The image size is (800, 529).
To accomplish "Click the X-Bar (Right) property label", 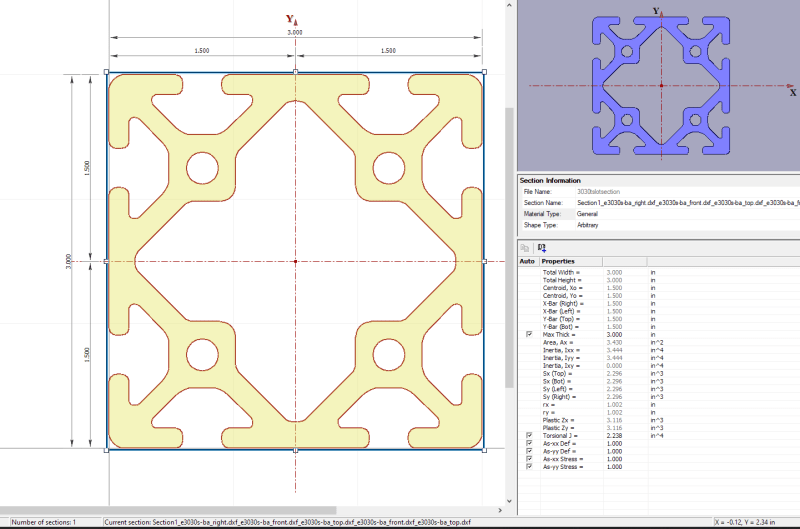I will pos(563,304).
